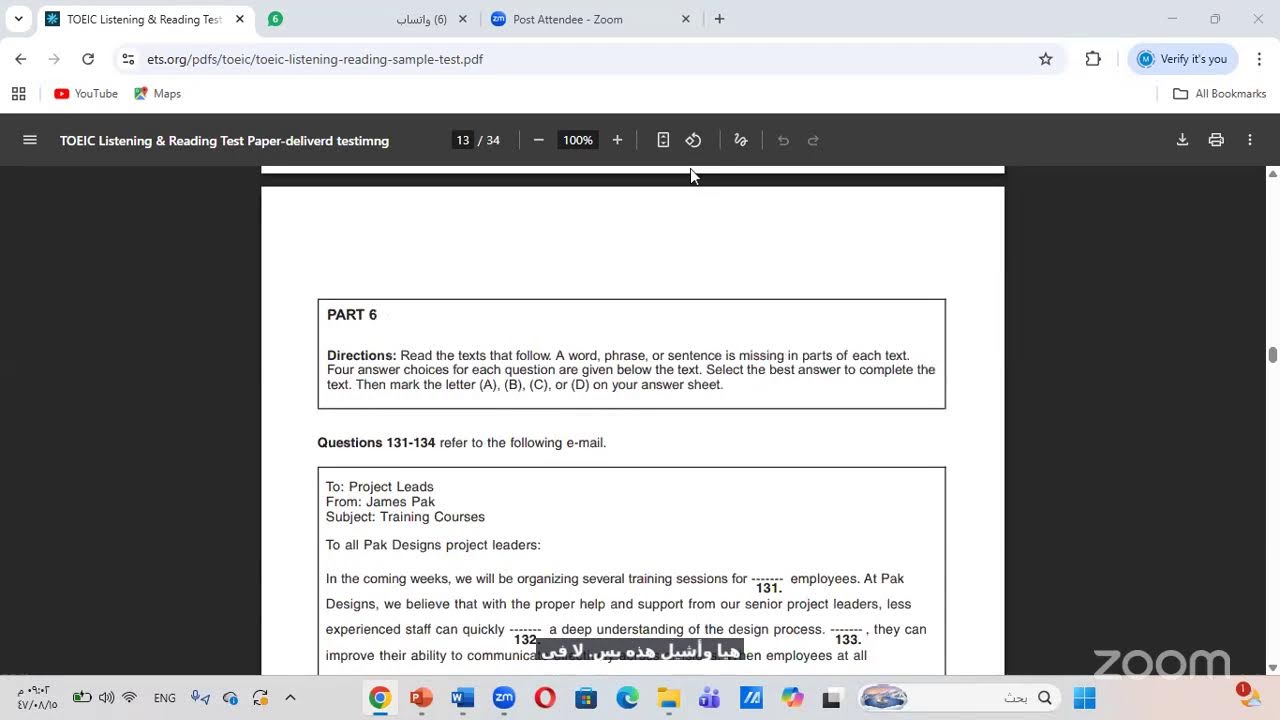Reload the current page
Viewport: 1280px width, 720px height.
(88, 59)
